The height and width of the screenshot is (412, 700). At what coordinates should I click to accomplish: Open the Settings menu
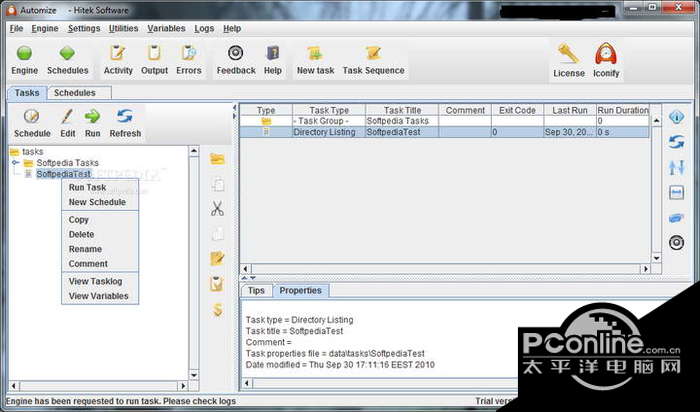click(84, 28)
